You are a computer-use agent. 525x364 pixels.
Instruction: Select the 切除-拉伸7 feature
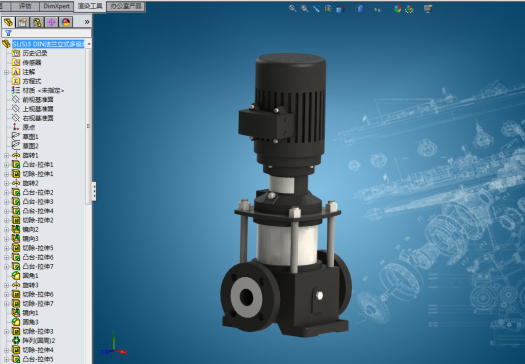[38, 304]
